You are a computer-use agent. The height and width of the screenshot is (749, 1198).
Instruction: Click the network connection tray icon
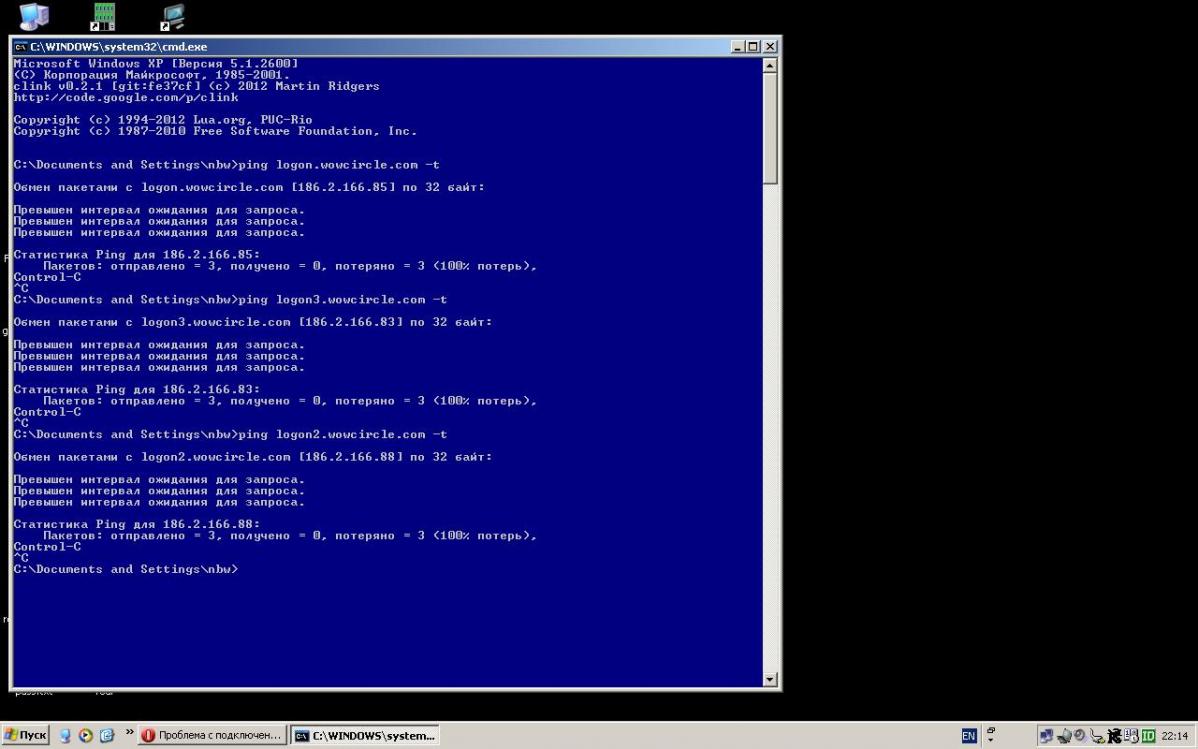[x=1047, y=736]
